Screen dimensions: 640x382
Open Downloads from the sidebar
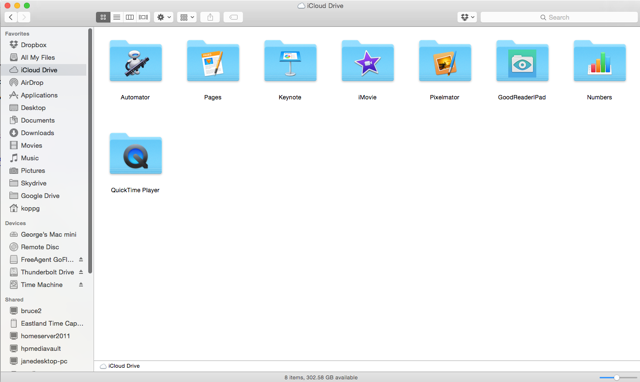click(x=44, y=133)
